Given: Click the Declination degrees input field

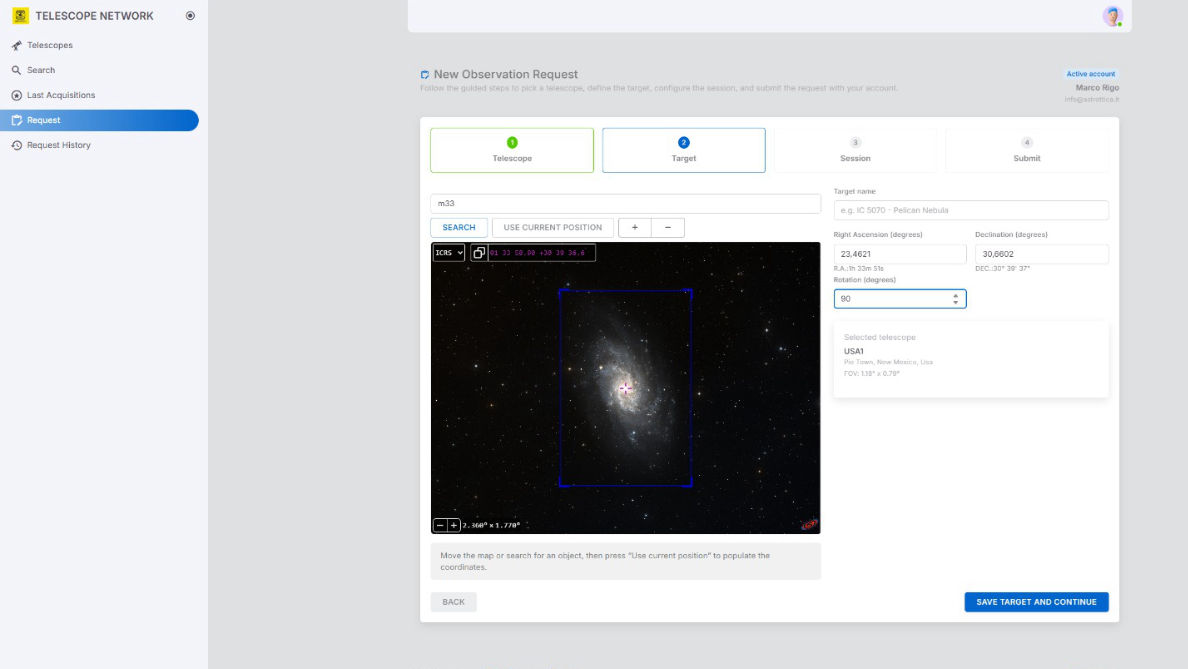Looking at the screenshot, I should (x=1042, y=253).
